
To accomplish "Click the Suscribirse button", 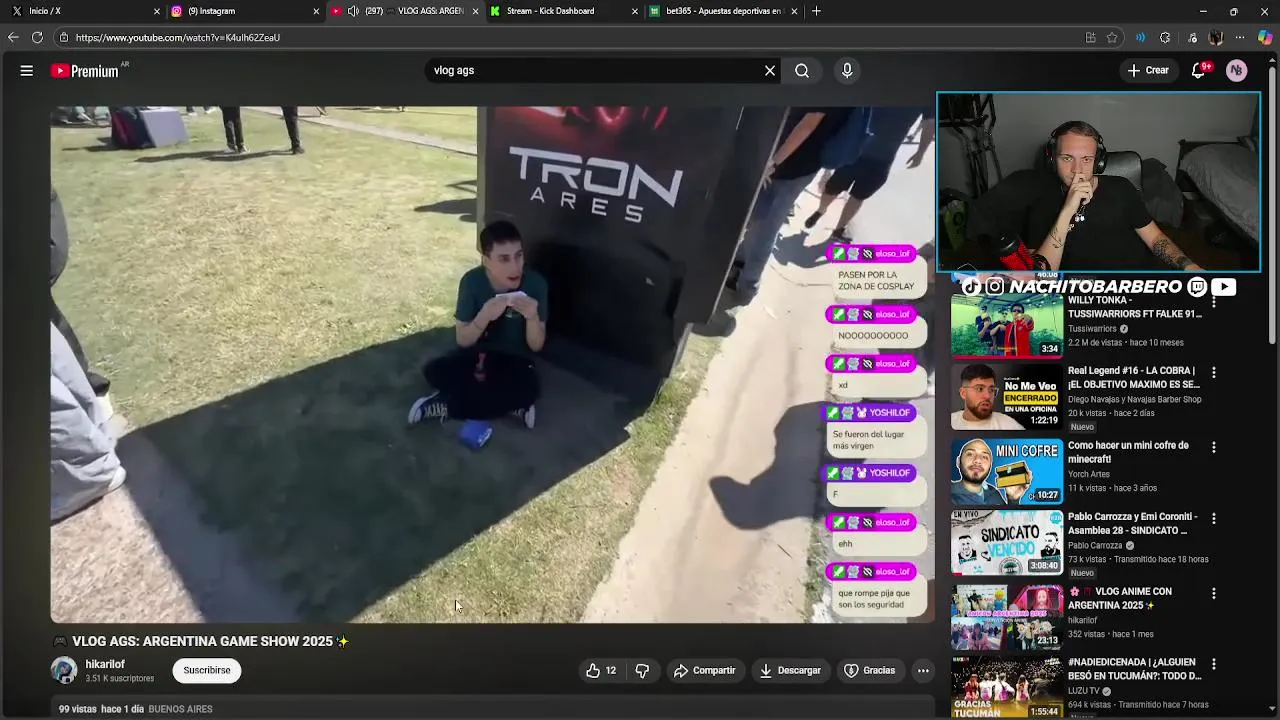I will click(207, 671).
